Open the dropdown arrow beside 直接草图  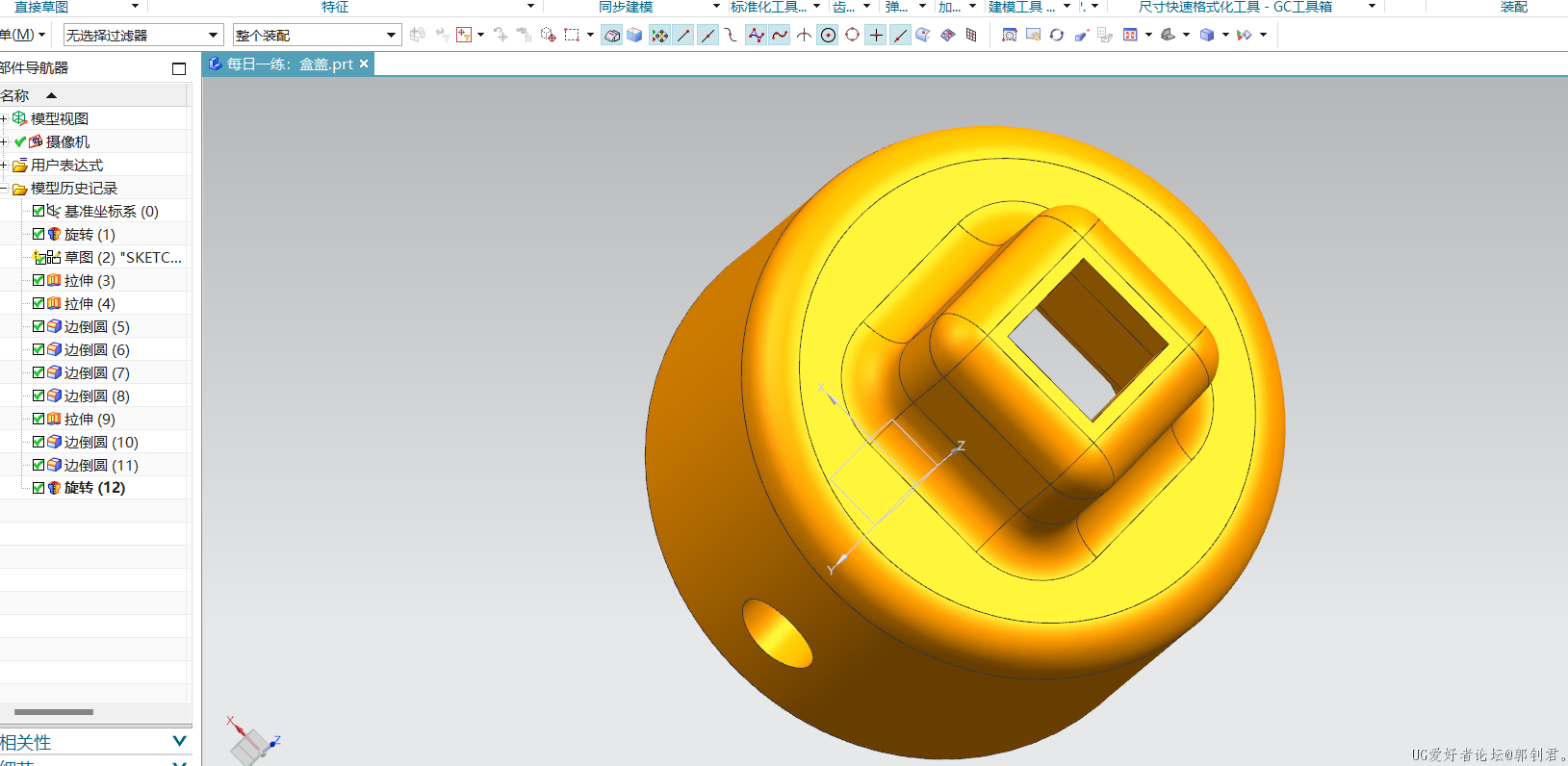135,6
